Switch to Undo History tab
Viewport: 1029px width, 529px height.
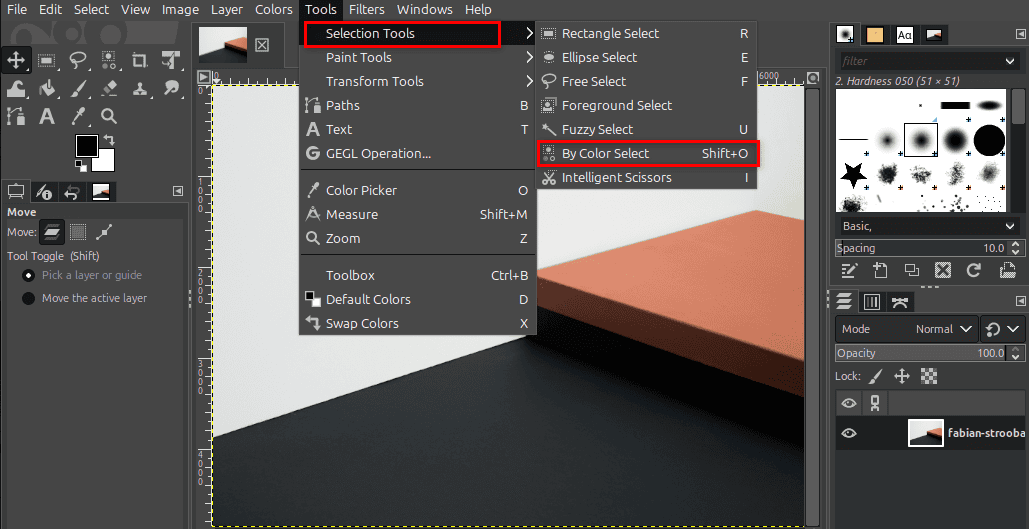pos(72,192)
